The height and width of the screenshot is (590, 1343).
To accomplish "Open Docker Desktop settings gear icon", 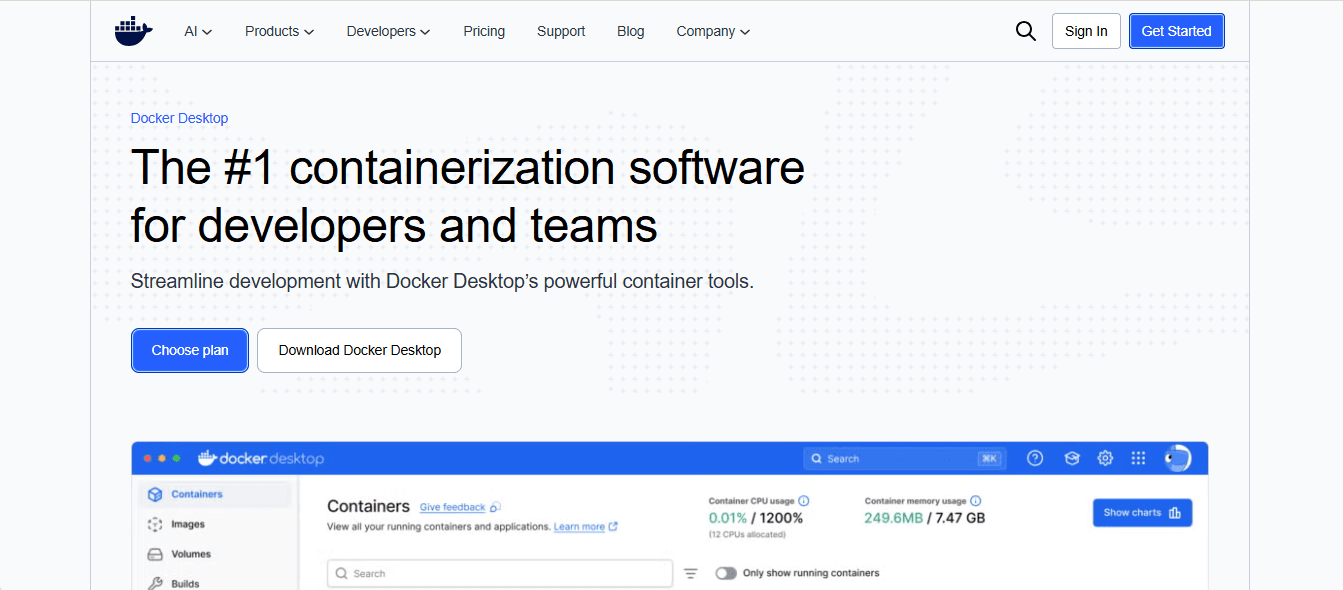I will (1104, 457).
